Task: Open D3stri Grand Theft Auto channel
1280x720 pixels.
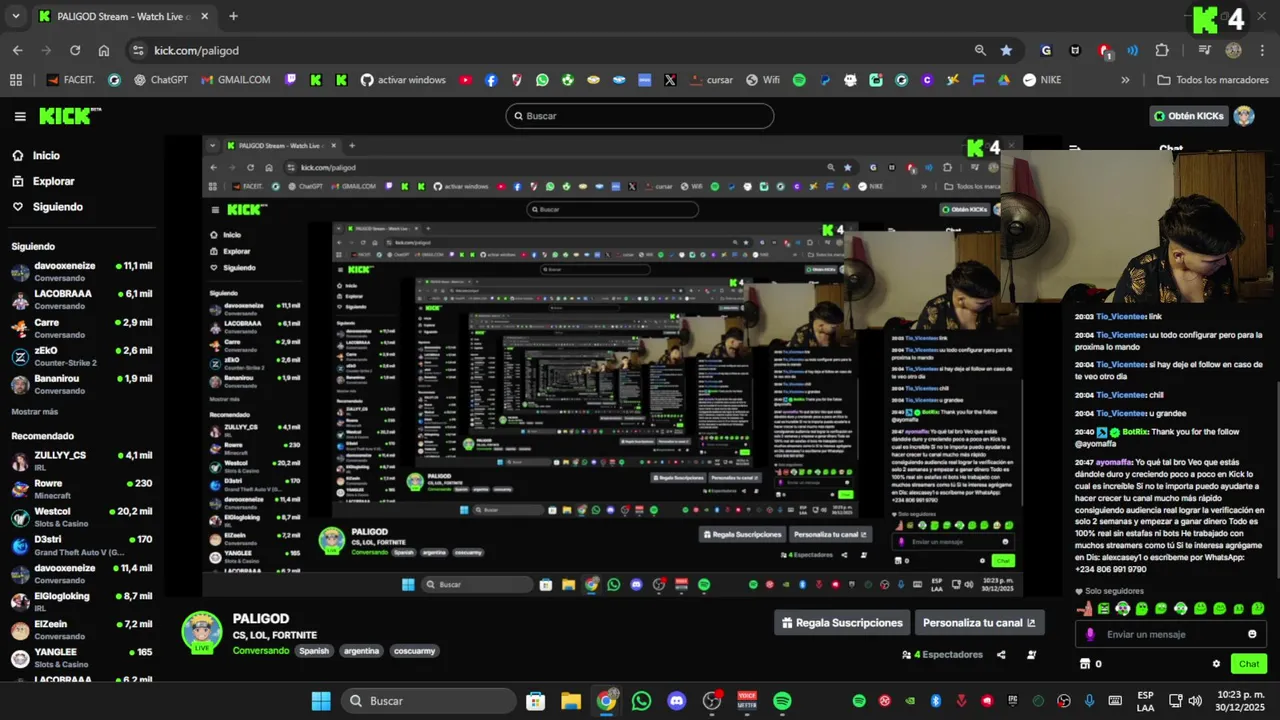Action: coord(81,545)
